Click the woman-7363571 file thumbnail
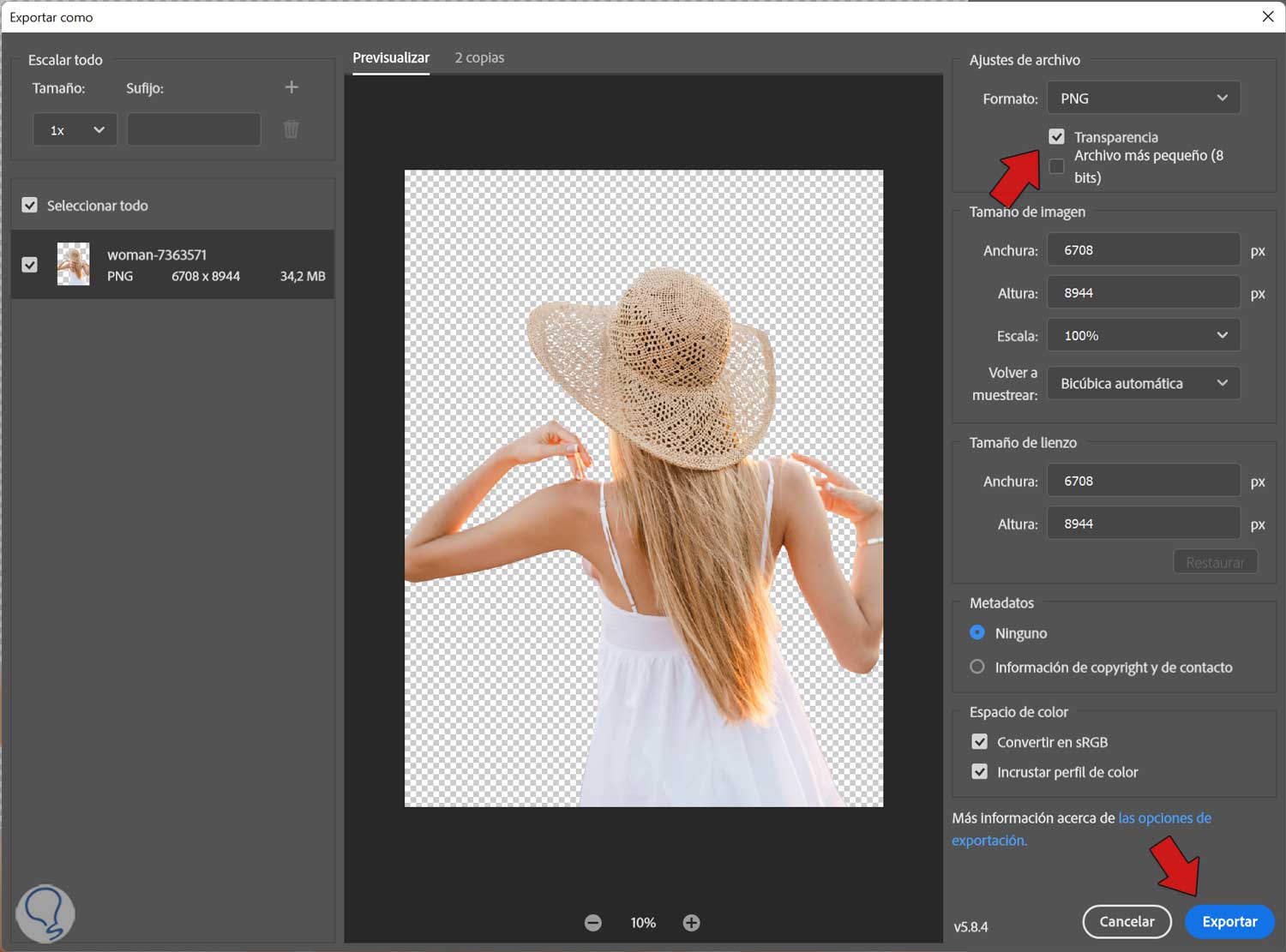 [74, 264]
